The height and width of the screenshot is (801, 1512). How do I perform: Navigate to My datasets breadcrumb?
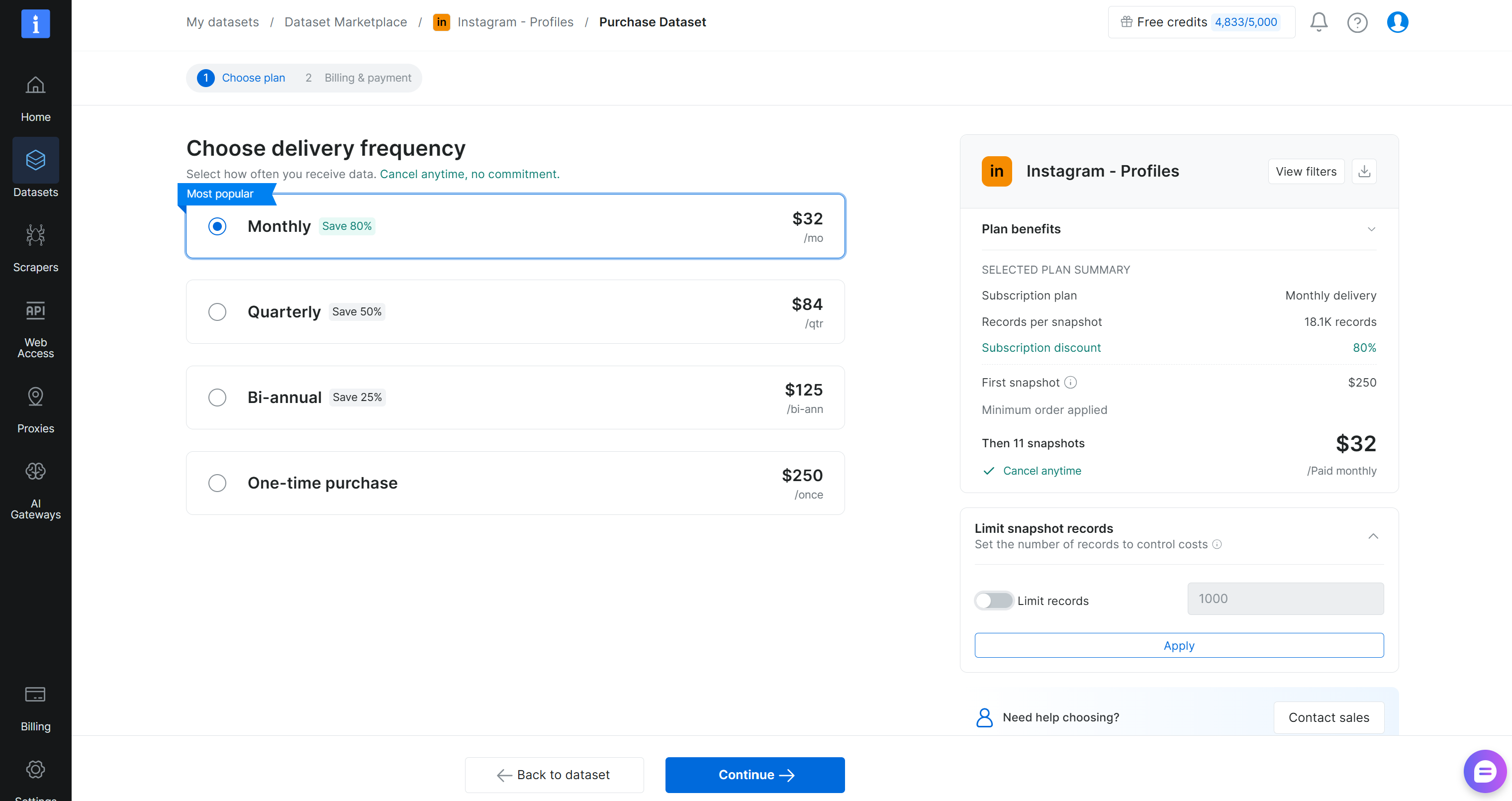point(222,22)
